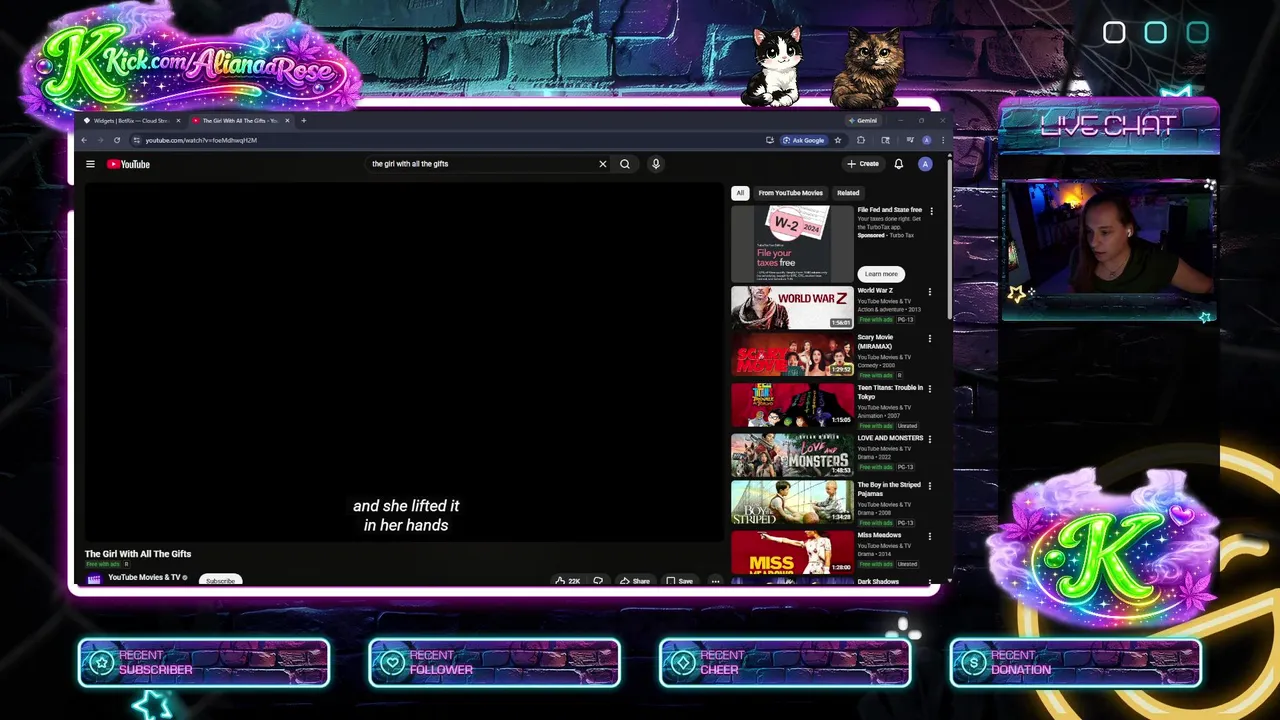The width and height of the screenshot is (1280, 720).
Task: Click the LOVE AND MONSTERS title link
Action: click(x=890, y=438)
